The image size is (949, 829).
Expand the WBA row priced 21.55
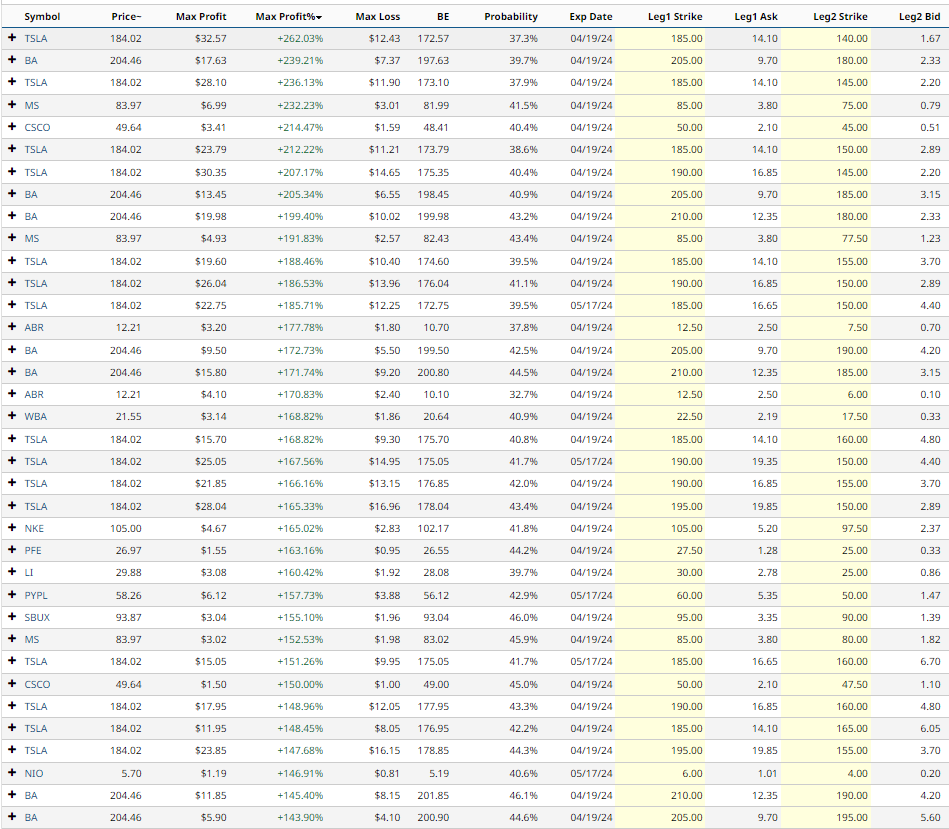pos(12,416)
